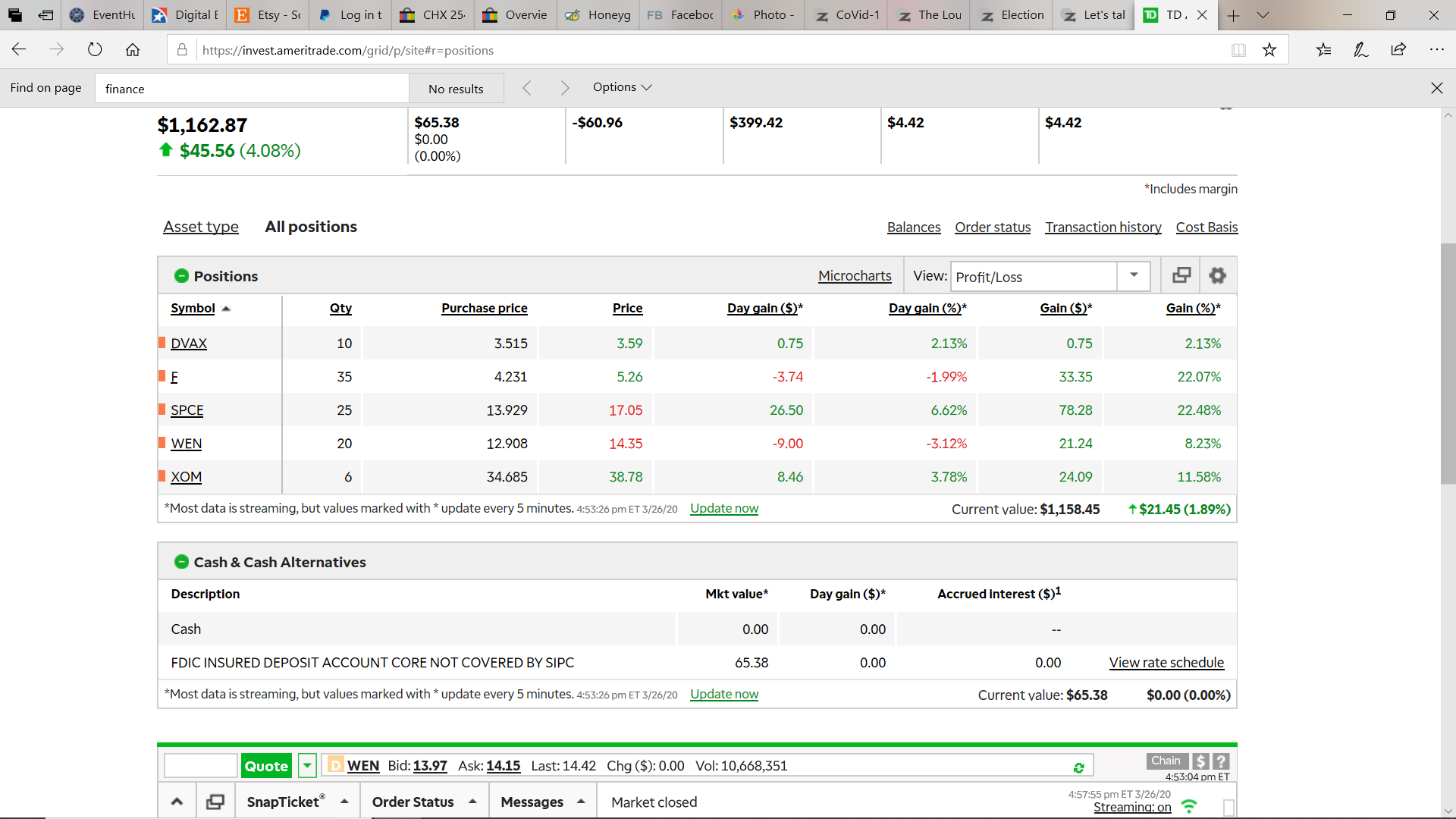Click the address bar URL

pos(348,50)
